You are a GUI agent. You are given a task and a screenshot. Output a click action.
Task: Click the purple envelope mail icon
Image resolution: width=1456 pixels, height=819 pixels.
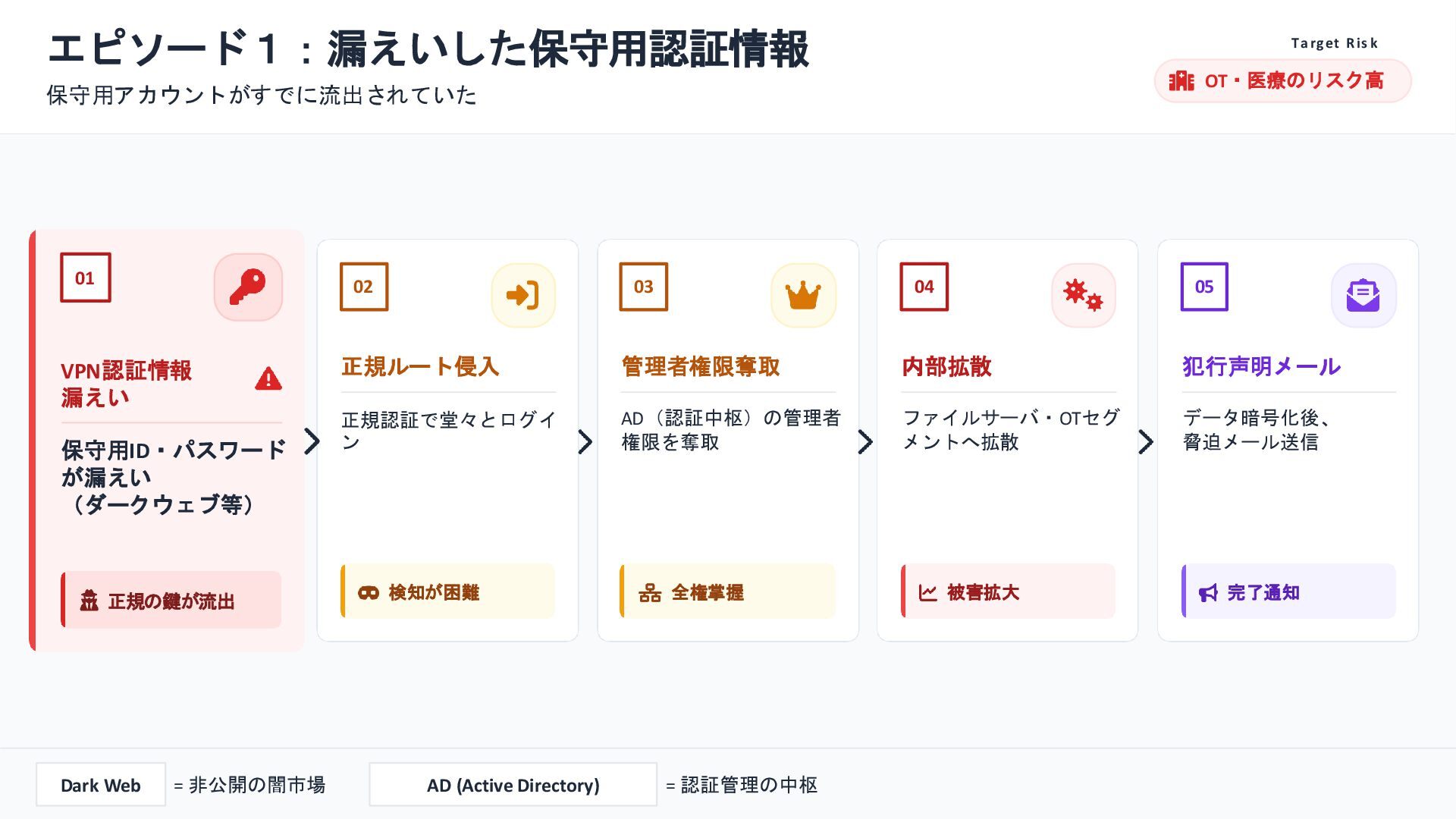pos(1363,295)
